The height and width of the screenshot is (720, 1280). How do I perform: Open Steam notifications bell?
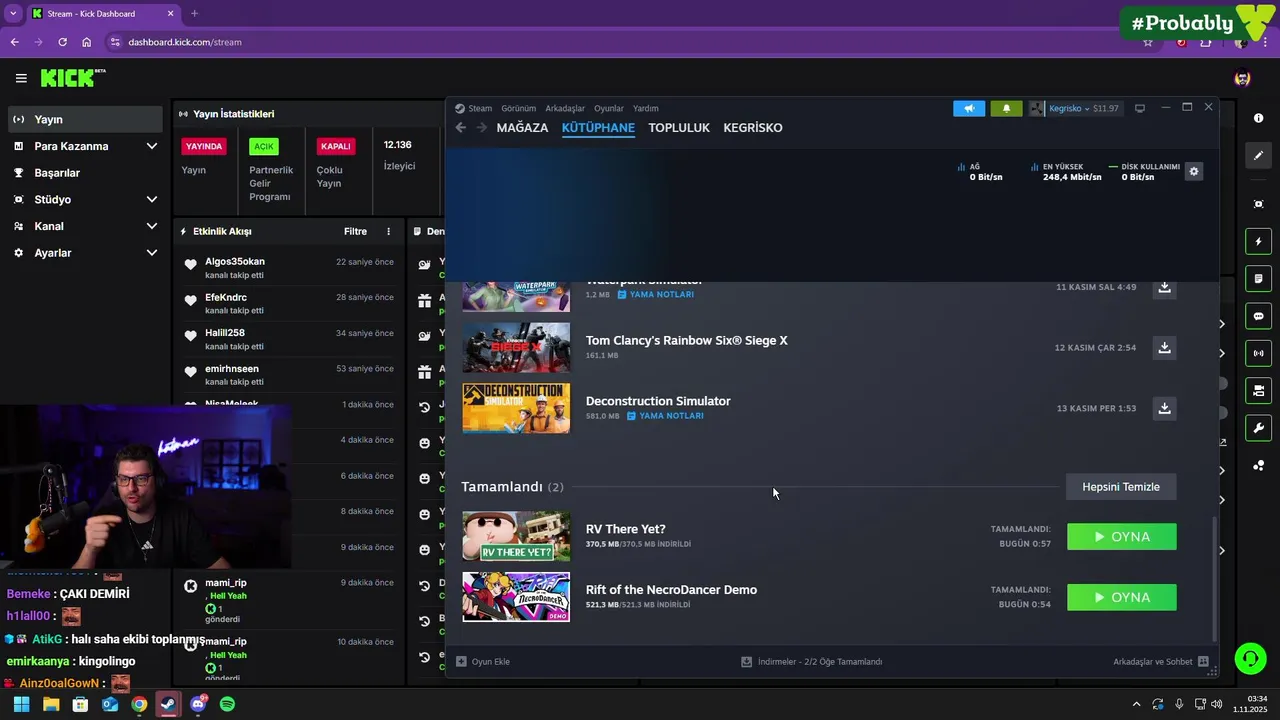[x=1006, y=108]
